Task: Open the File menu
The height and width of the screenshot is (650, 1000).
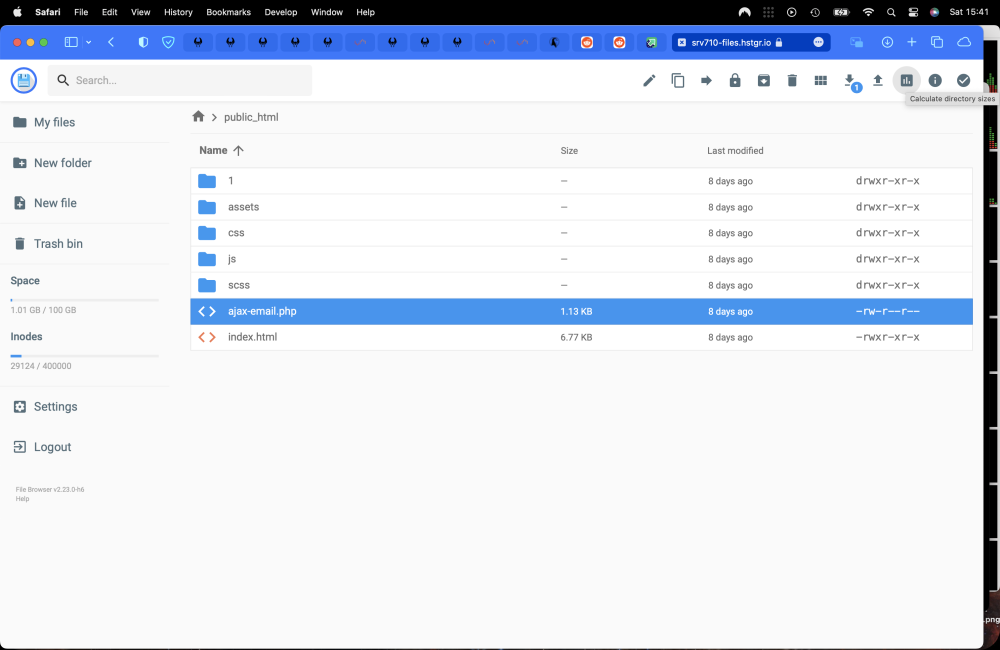Action: (81, 12)
